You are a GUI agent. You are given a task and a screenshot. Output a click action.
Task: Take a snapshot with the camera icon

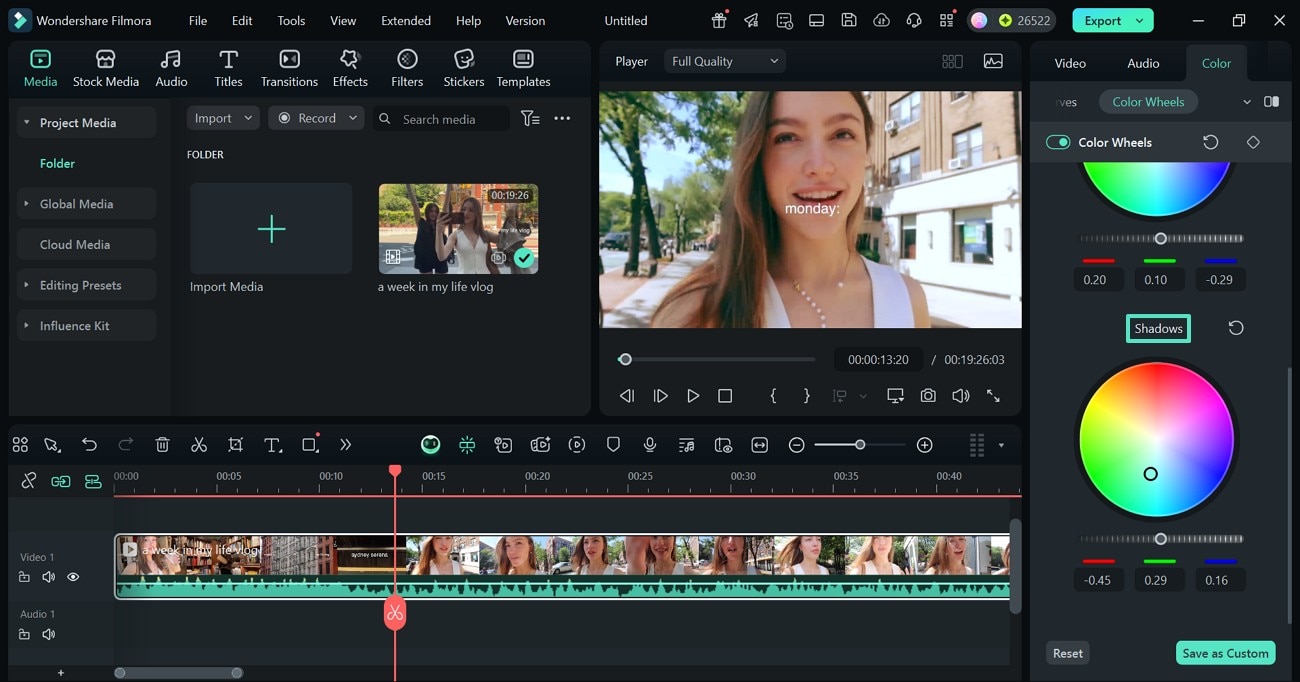click(x=928, y=396)
